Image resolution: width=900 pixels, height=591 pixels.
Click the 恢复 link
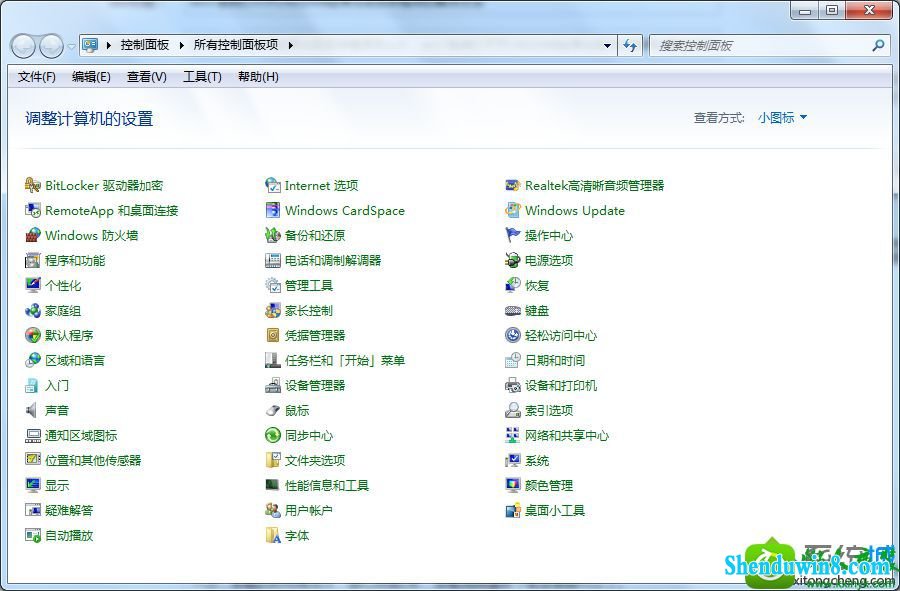click(x=537, y=285)
